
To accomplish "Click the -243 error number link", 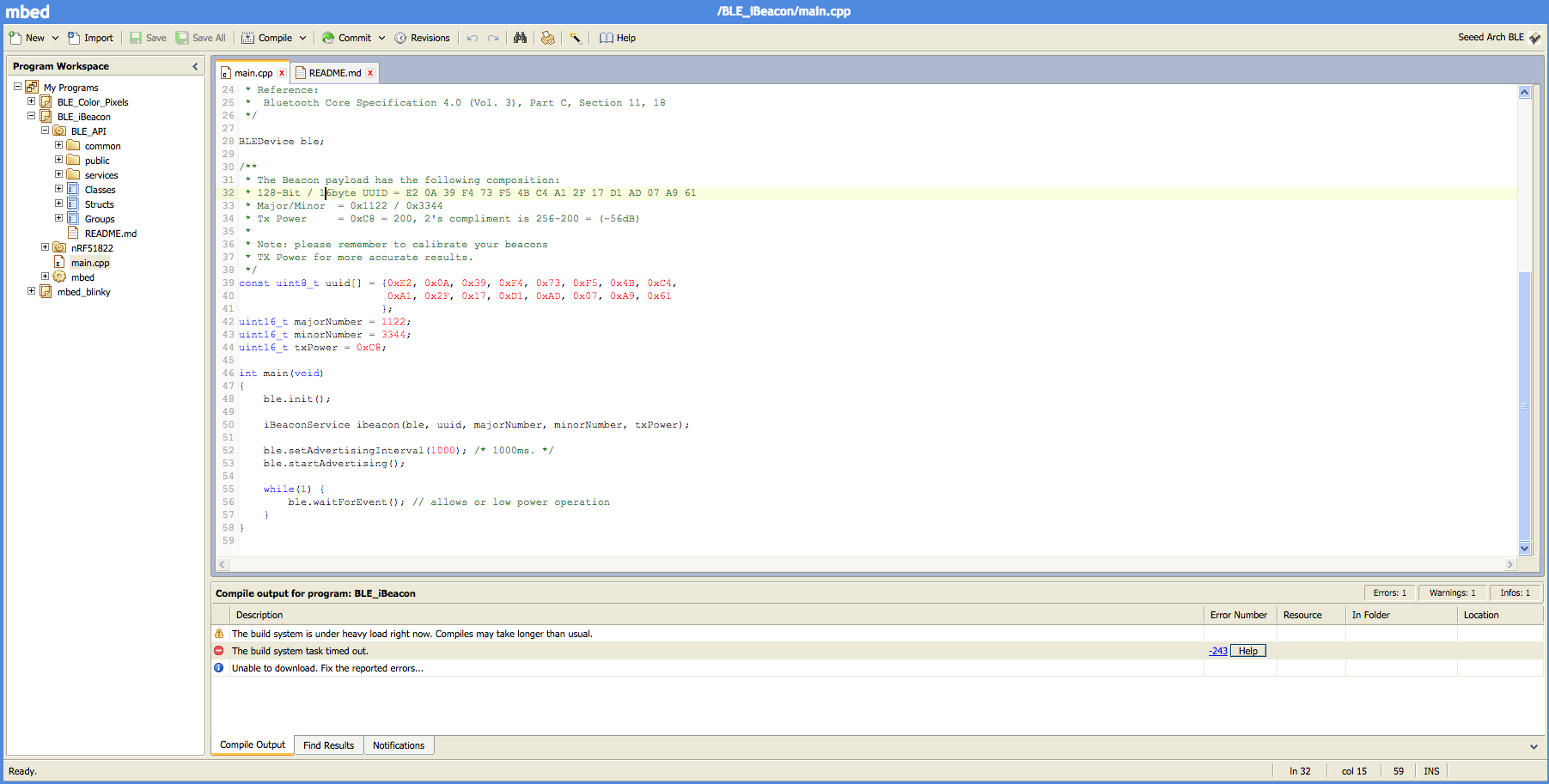I will (1218, 651).
